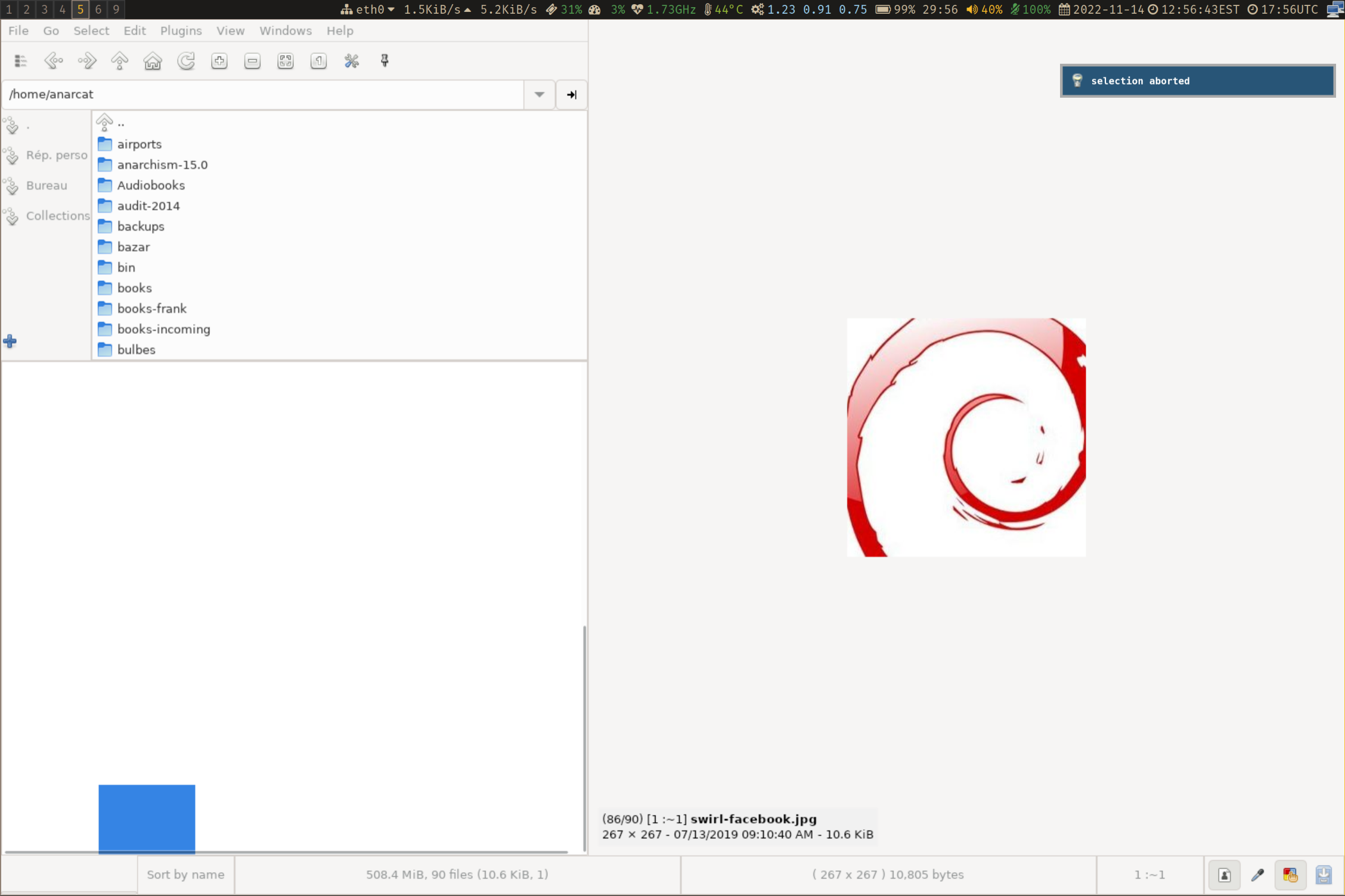The height and width of the screenshot is (896, 1345).
Task: Click the 1:~1 zoom status button
Action: coord(1149,875)
